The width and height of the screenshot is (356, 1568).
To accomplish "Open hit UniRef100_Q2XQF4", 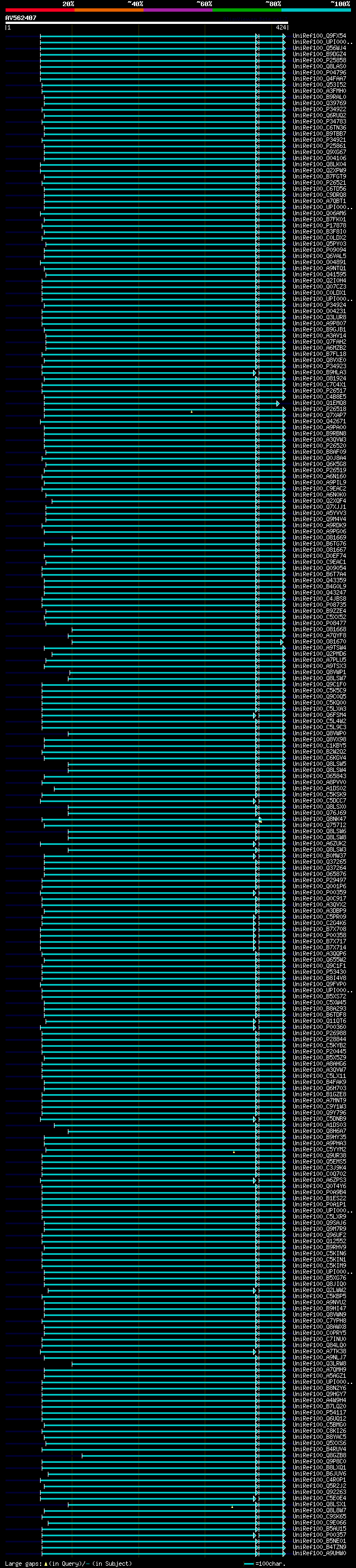I will [x=319, y=501].
